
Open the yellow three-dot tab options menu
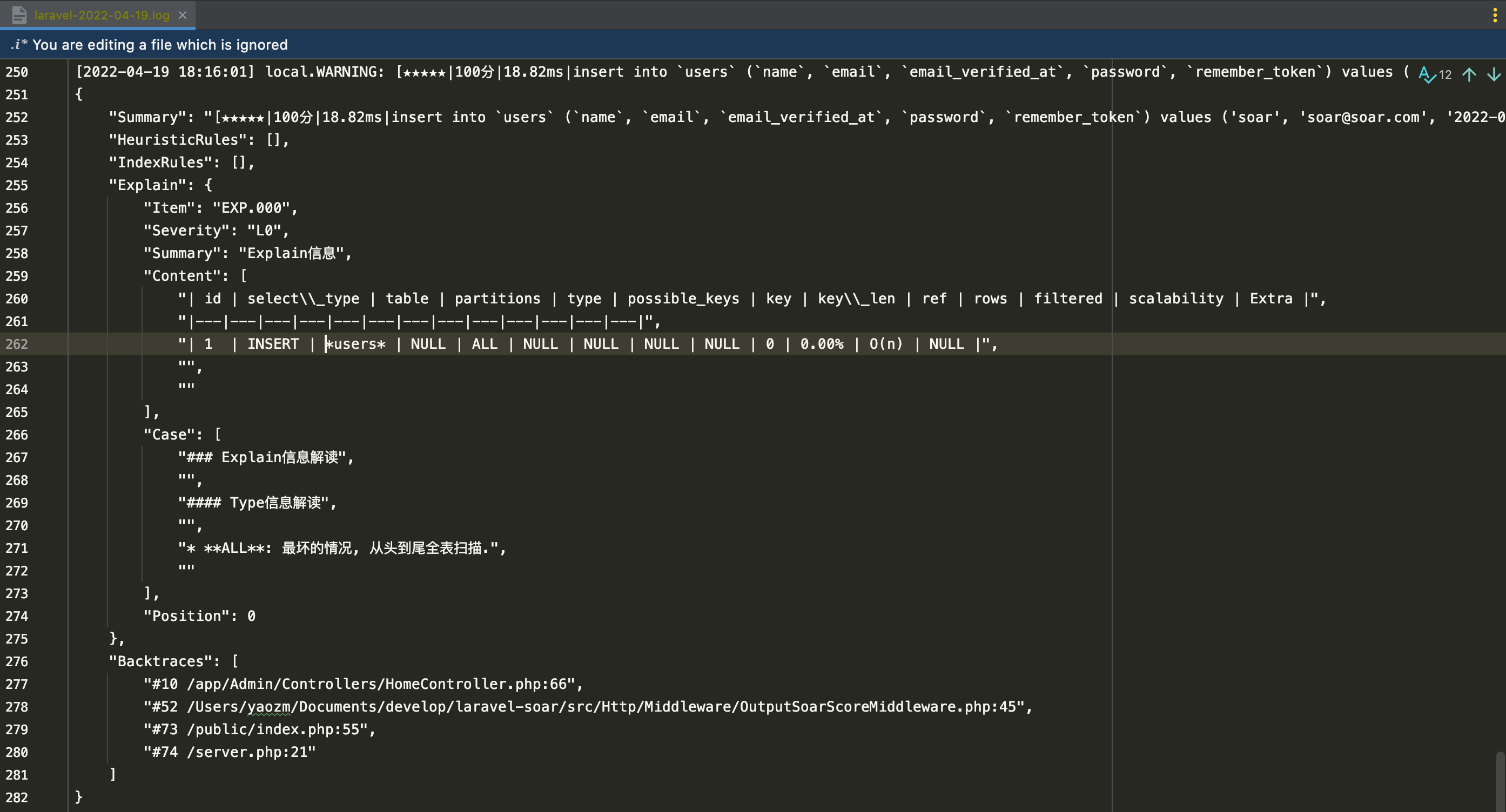(1494, 15)
